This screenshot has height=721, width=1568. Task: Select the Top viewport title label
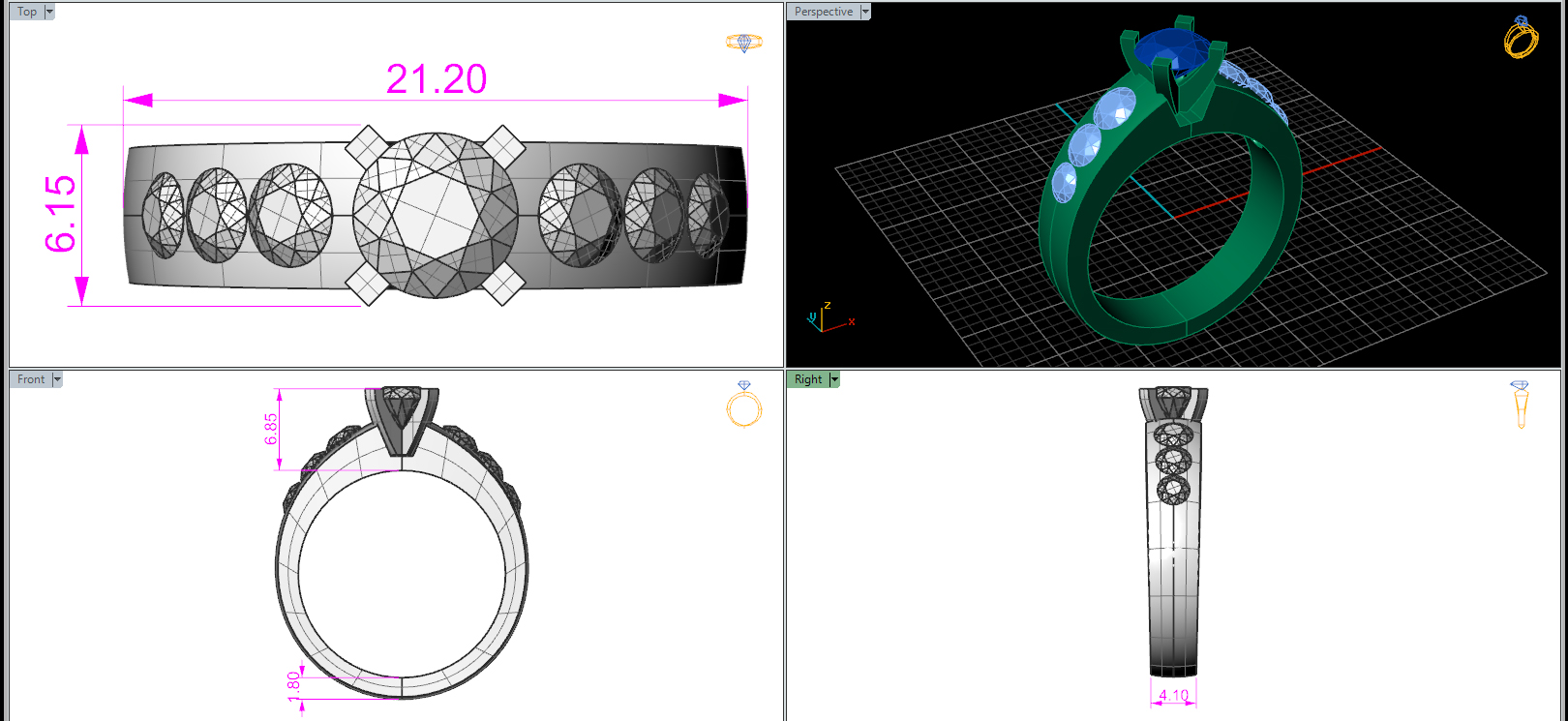[x=27, y=12]
